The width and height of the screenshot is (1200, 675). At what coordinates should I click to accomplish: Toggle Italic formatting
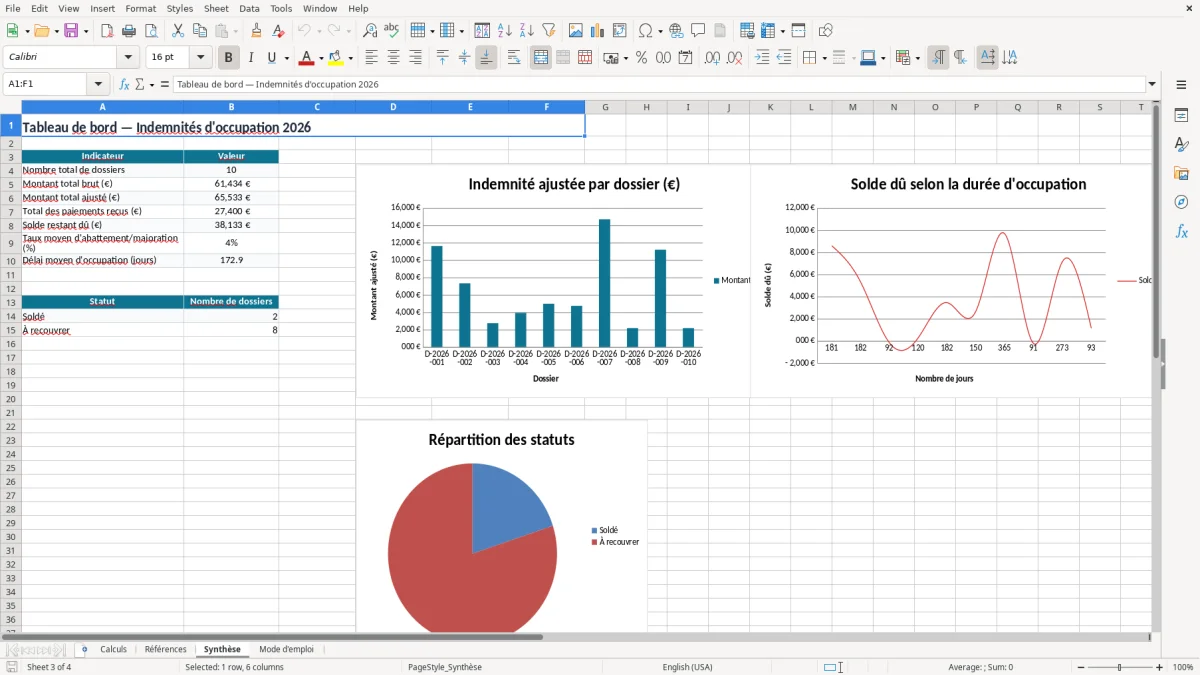[251, 58]
